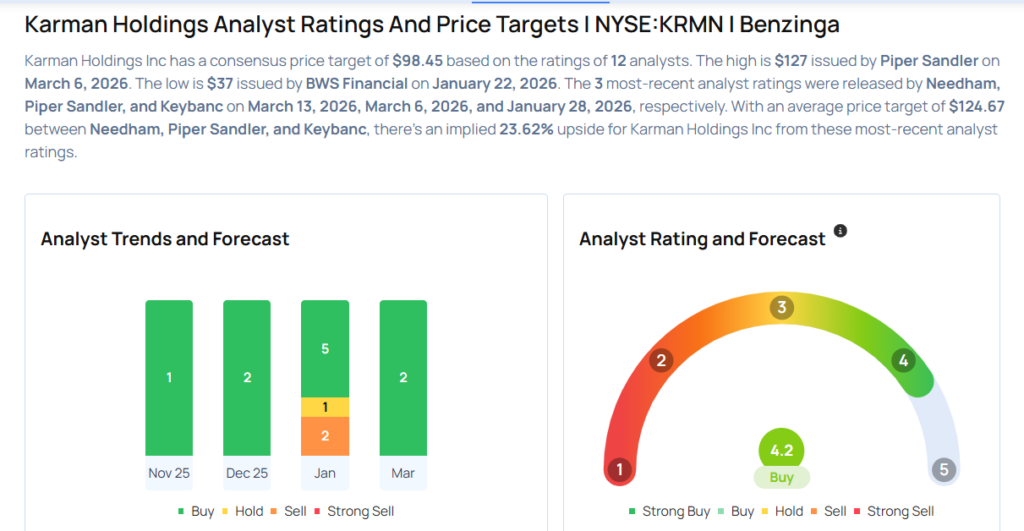Click the Dec 25 green bar
Screen dimensions: 1024x531
pyautogui.click(x=247, y=377)
